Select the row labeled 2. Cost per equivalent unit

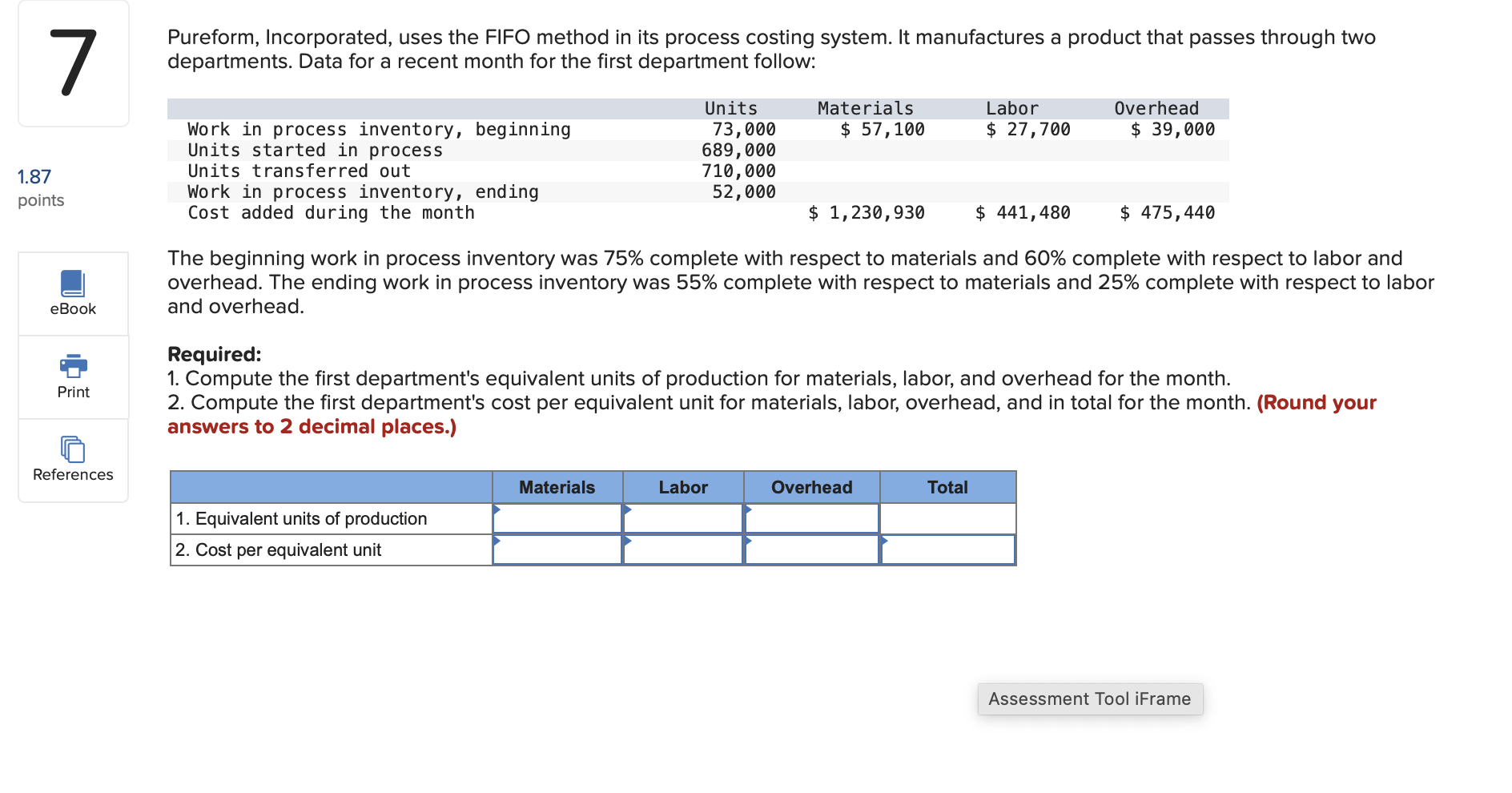point(279,549)
